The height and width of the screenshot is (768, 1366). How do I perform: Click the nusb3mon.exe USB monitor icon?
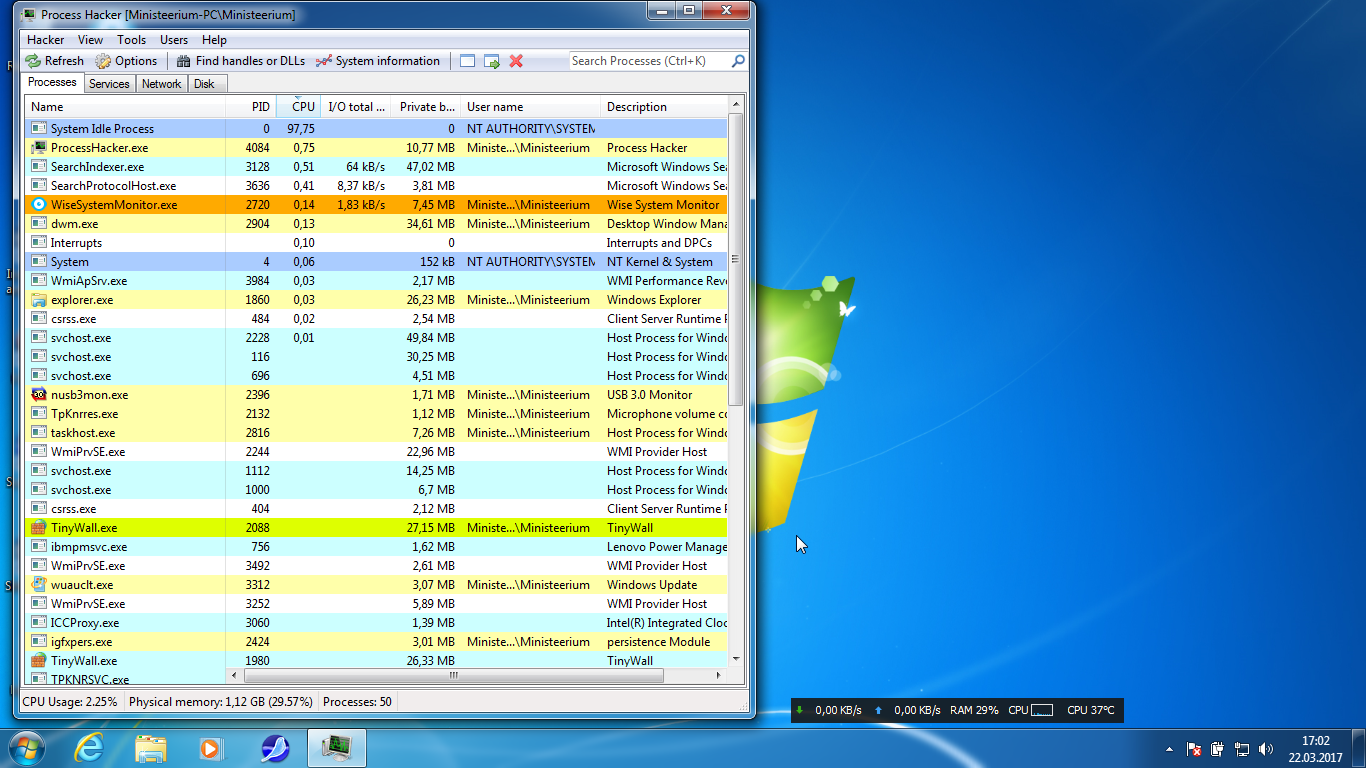(39, 395)
